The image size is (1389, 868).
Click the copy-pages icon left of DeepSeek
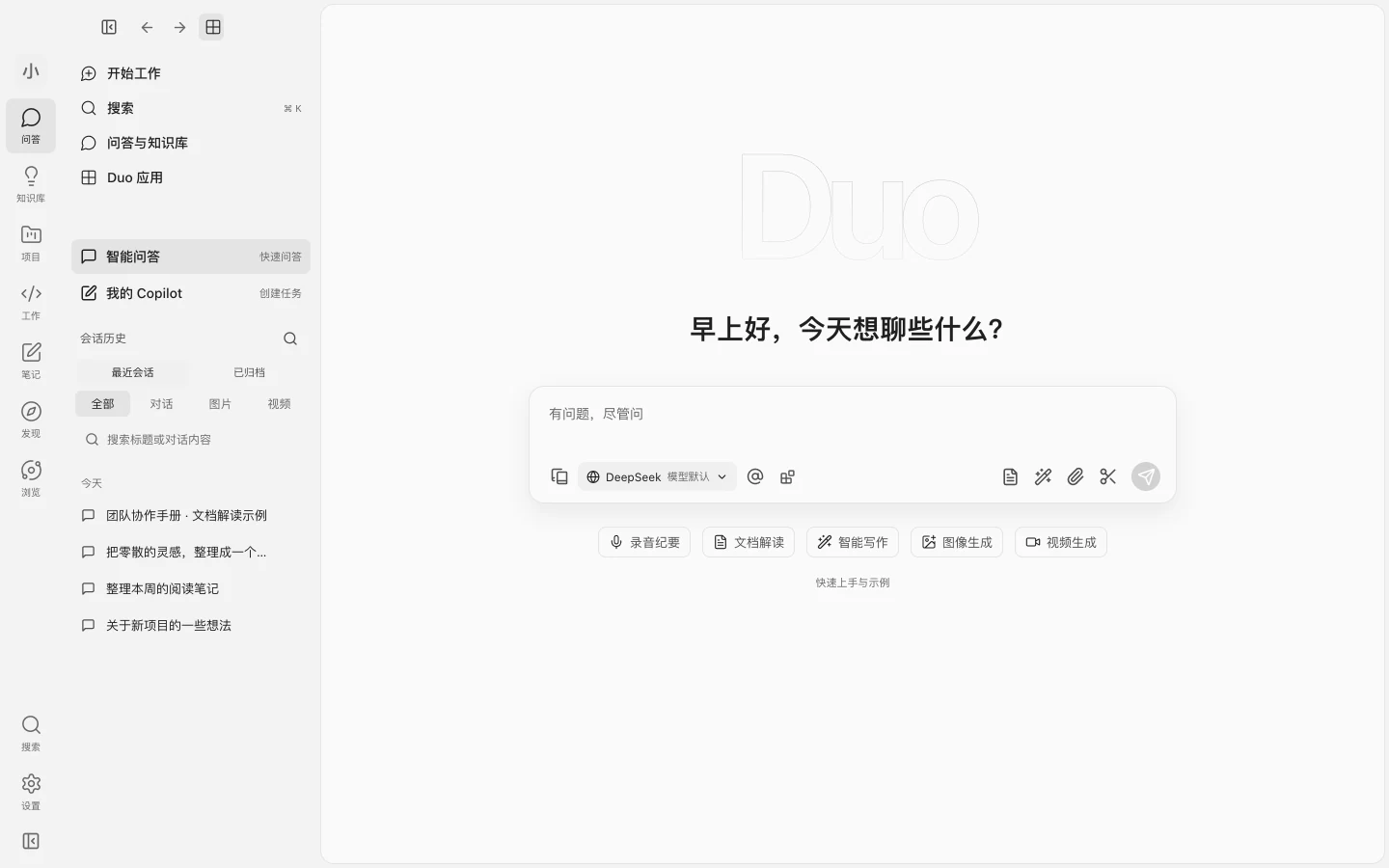pos(559,476)
